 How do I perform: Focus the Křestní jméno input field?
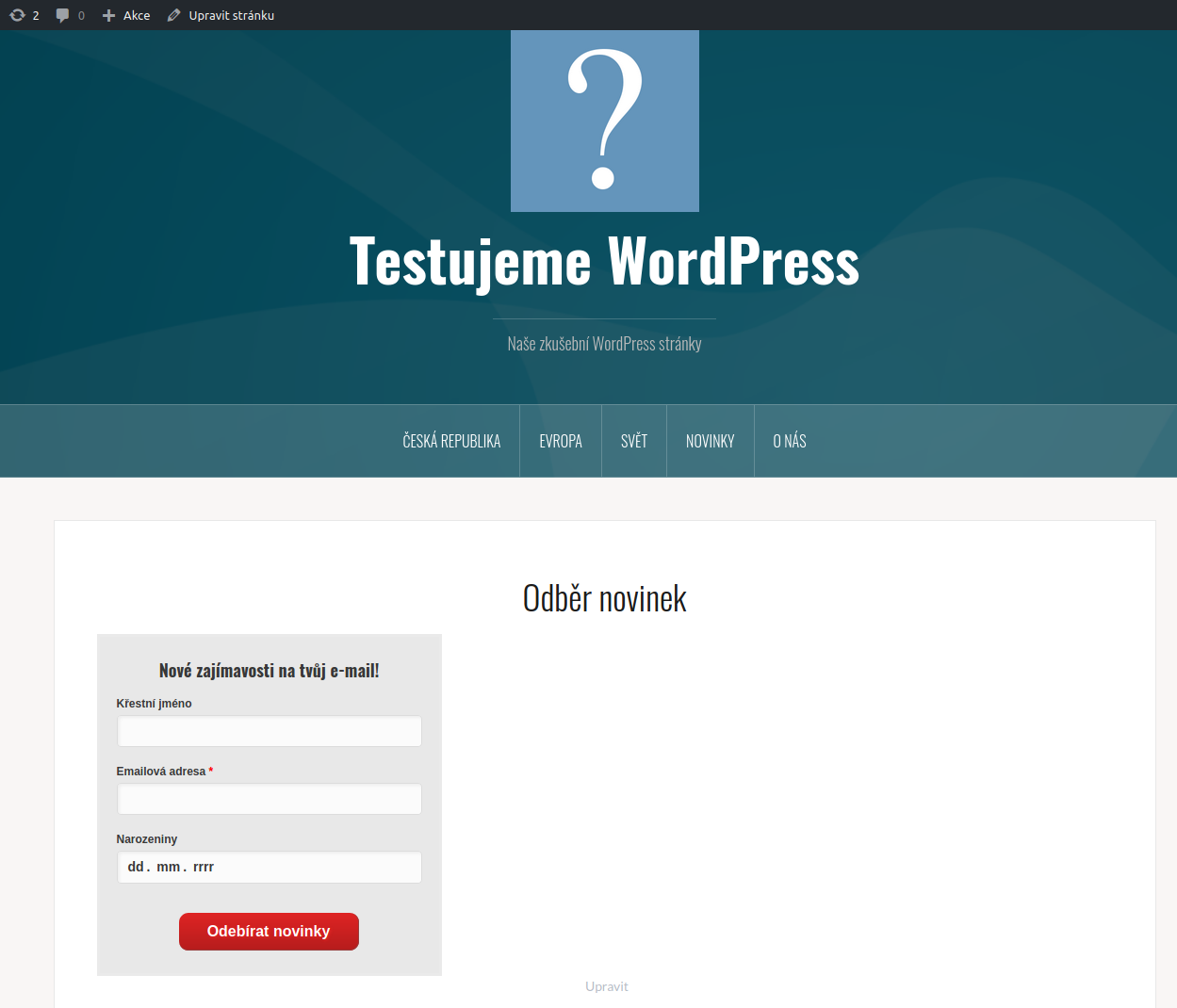coord(270,731)
